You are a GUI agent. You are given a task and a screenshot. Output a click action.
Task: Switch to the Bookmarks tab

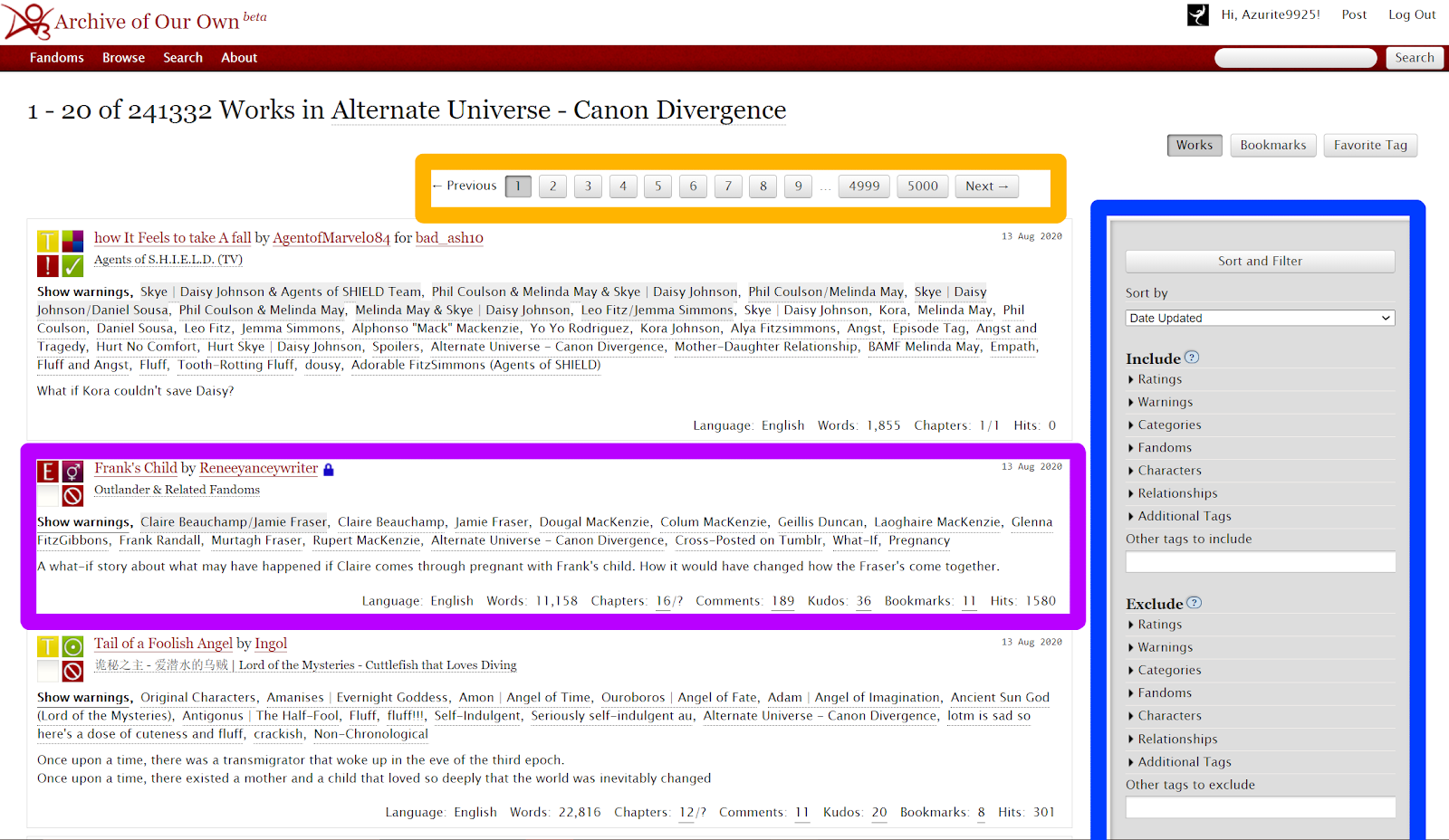[x=1273, y=146]
